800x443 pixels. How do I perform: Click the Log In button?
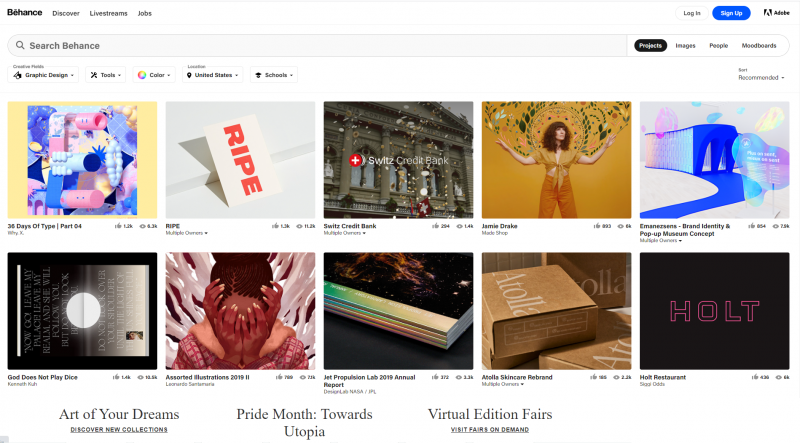click(x=692, y=13)
